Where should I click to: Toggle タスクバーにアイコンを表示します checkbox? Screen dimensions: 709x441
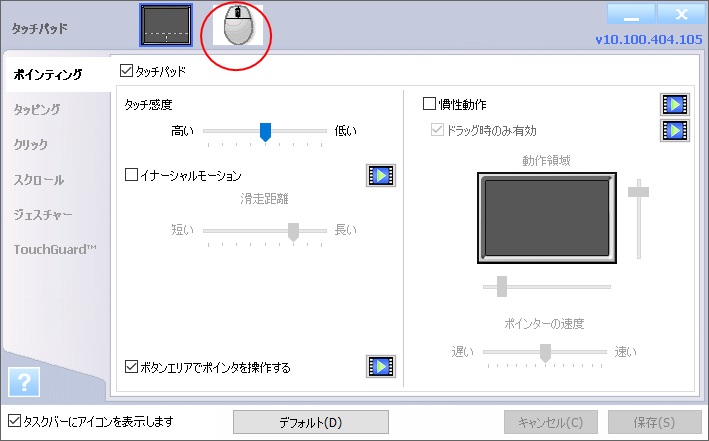14,421
